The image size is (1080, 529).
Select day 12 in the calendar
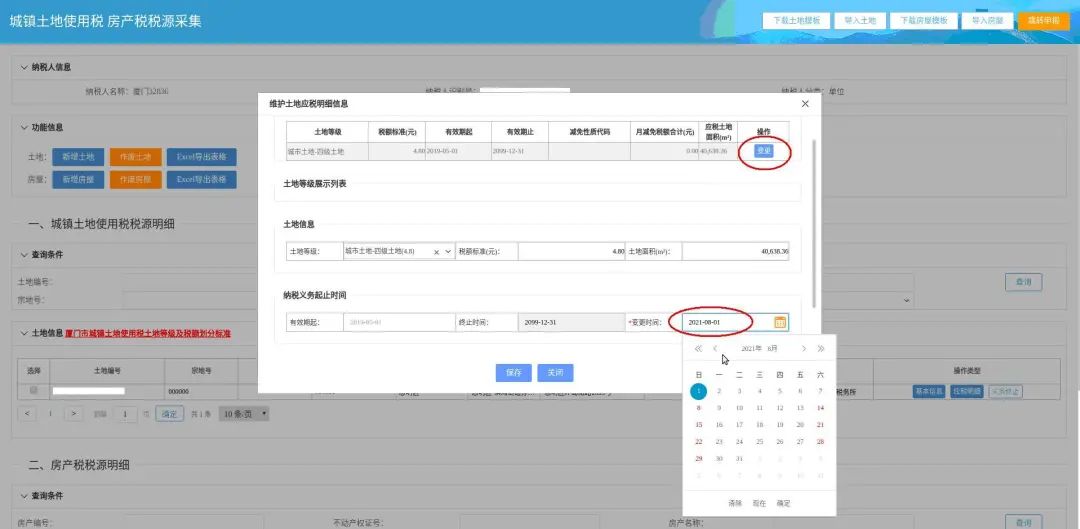(780, 408)
